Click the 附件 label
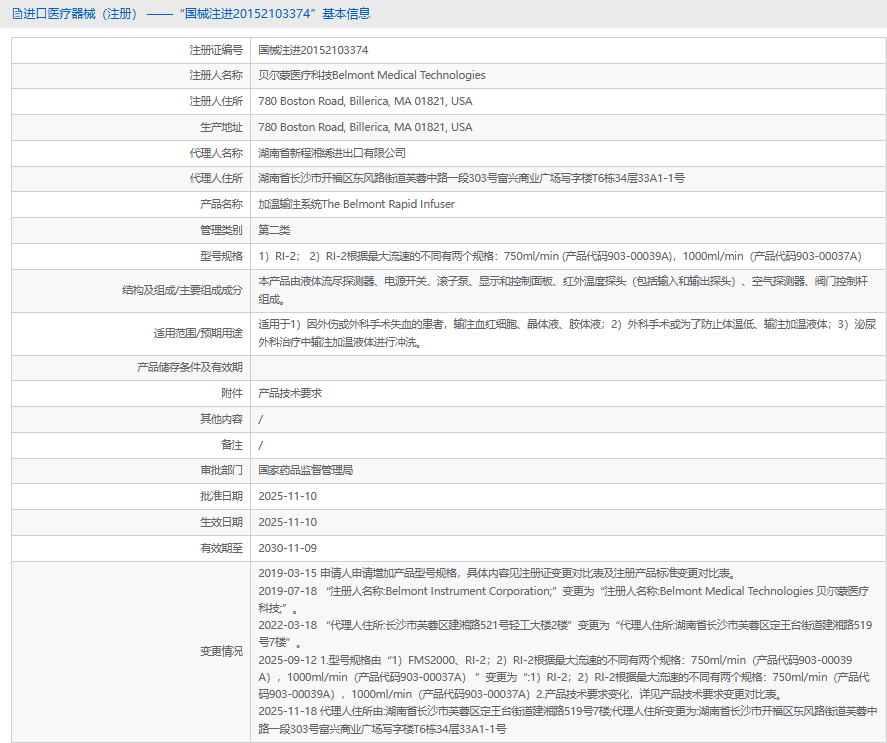This screenshot has height=743, width=887. point(232,393)
